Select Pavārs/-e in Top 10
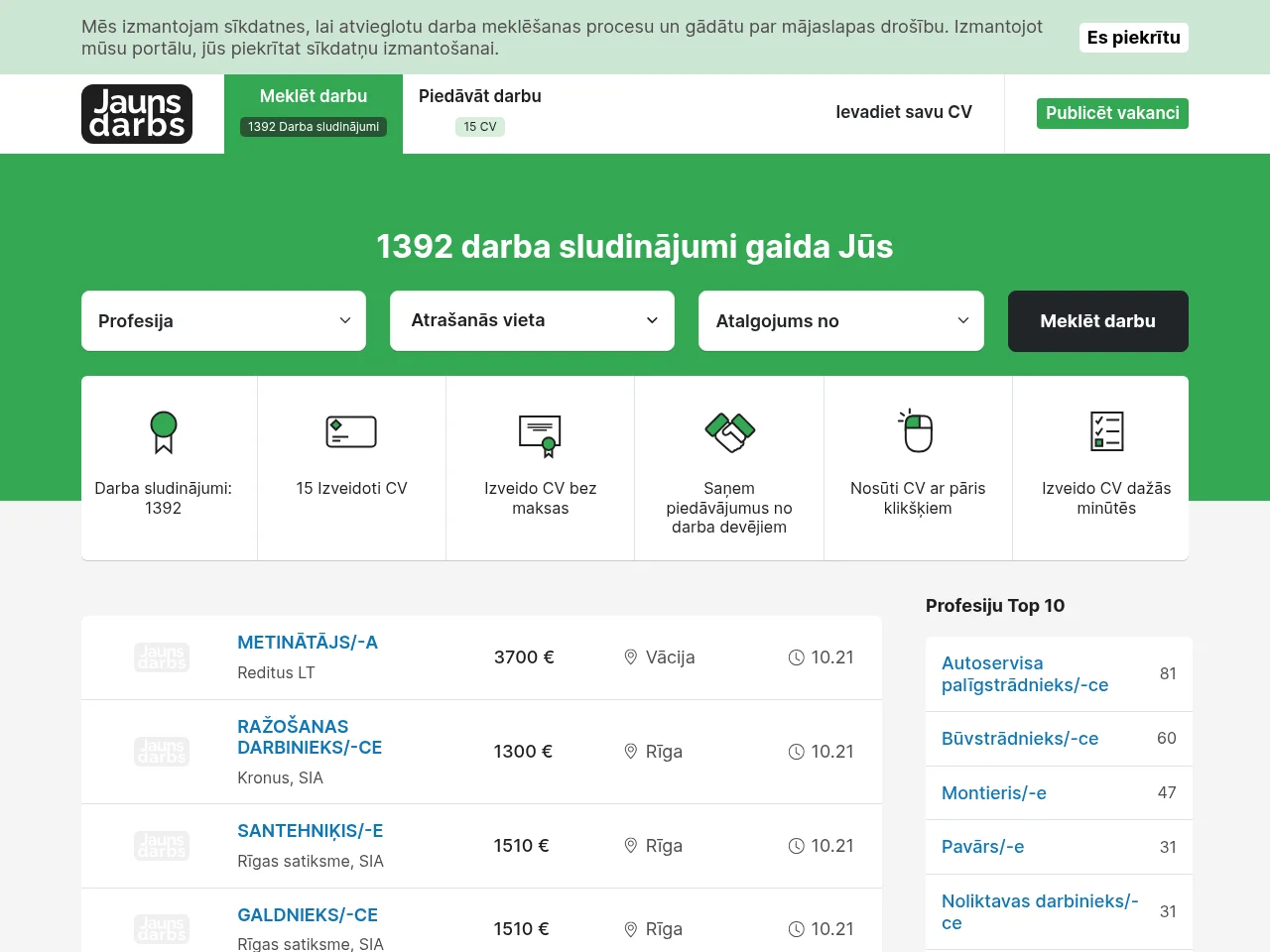The image size is (1270, 952). coord(982,847)
